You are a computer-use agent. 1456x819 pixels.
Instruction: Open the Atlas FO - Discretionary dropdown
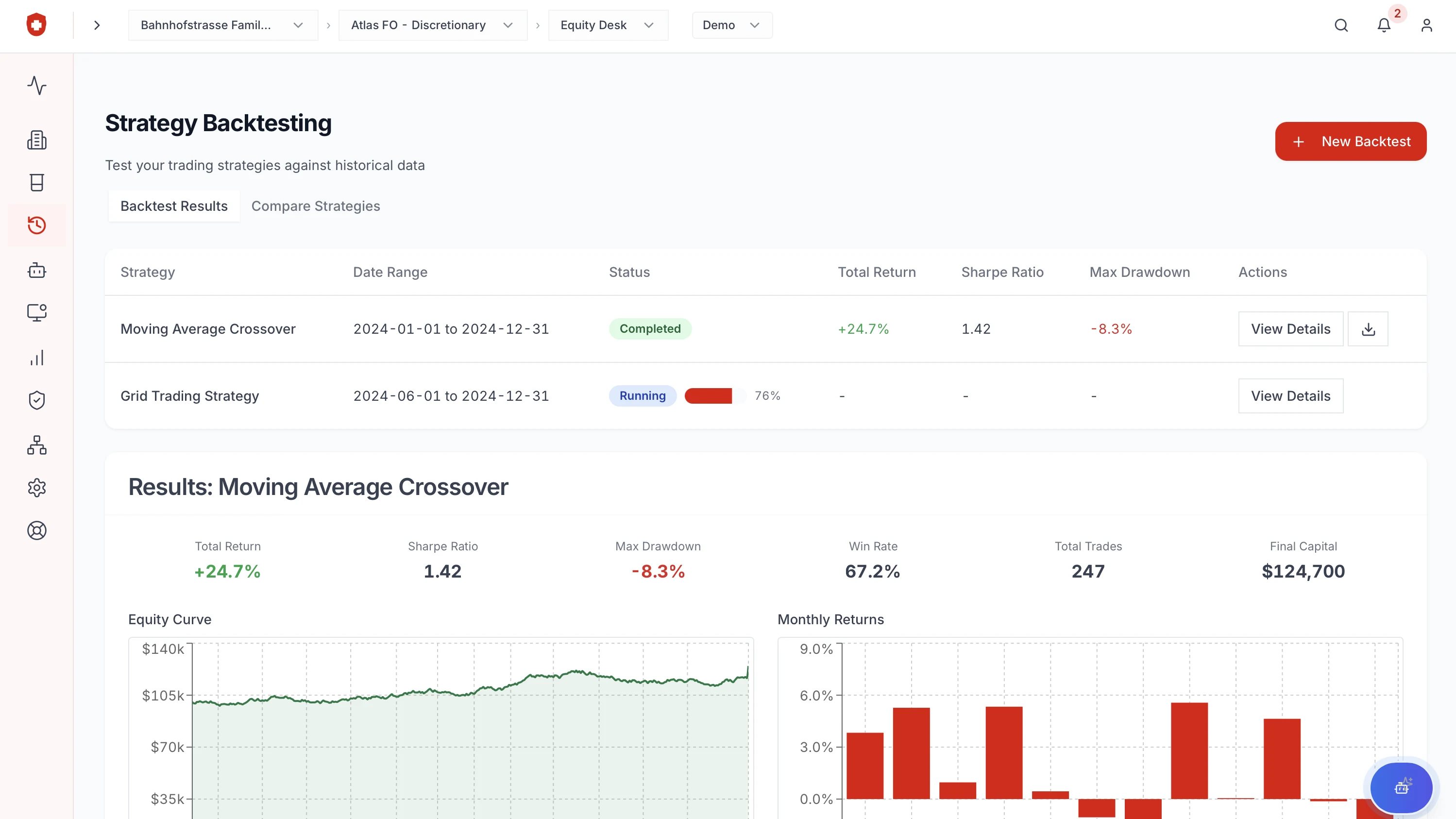pos(432,25)
